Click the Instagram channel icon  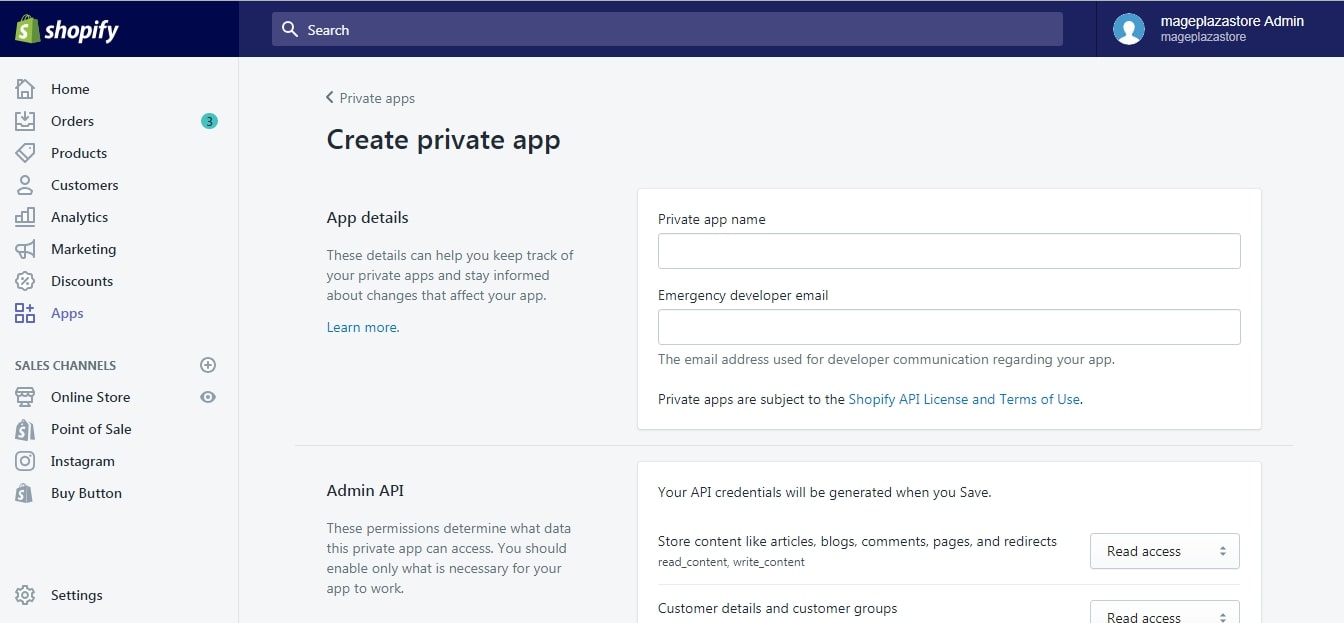click(x=25, y=461)
